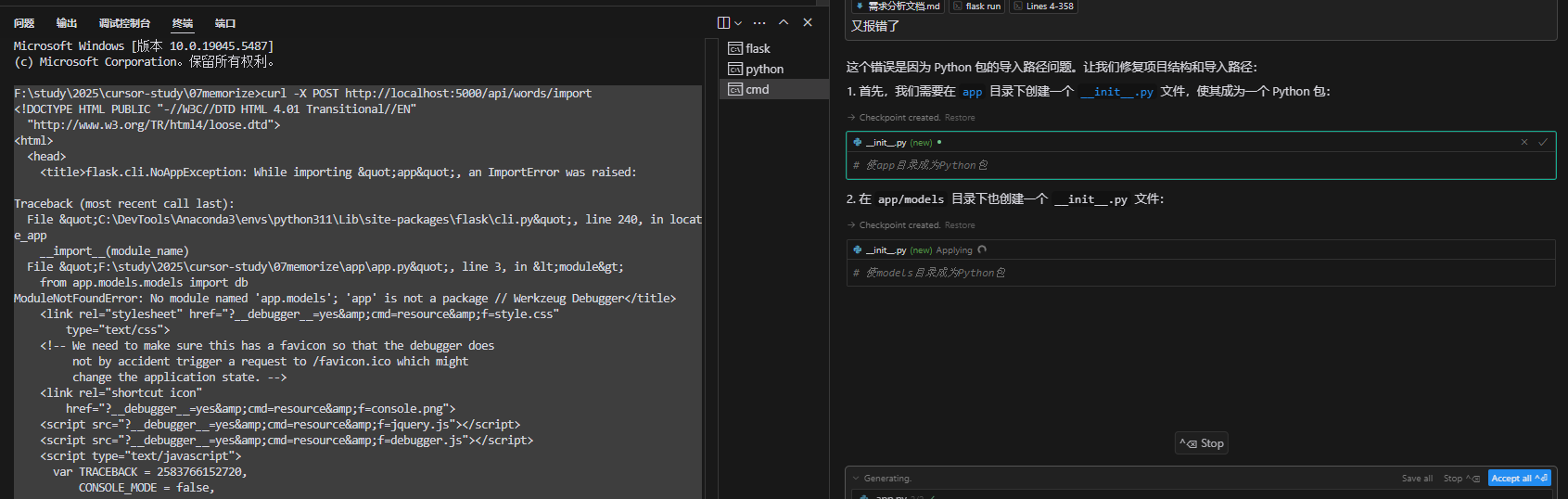Image resolution: width=1568 pixels, height=499 pixels.
Task: Click the # 使app目录成为Python包 code line
Action: 920,165
